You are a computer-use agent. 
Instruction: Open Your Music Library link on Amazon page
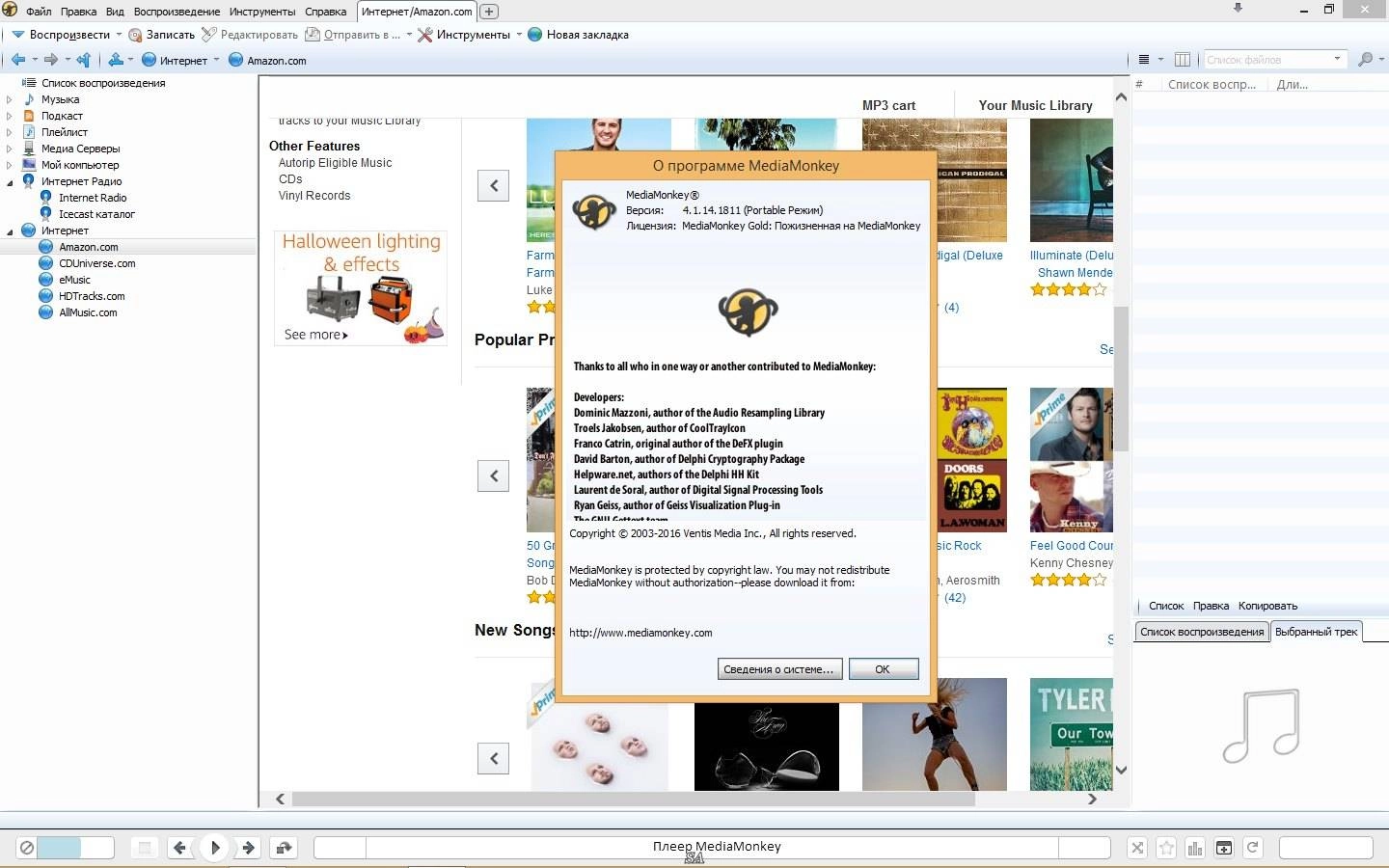1035,105
